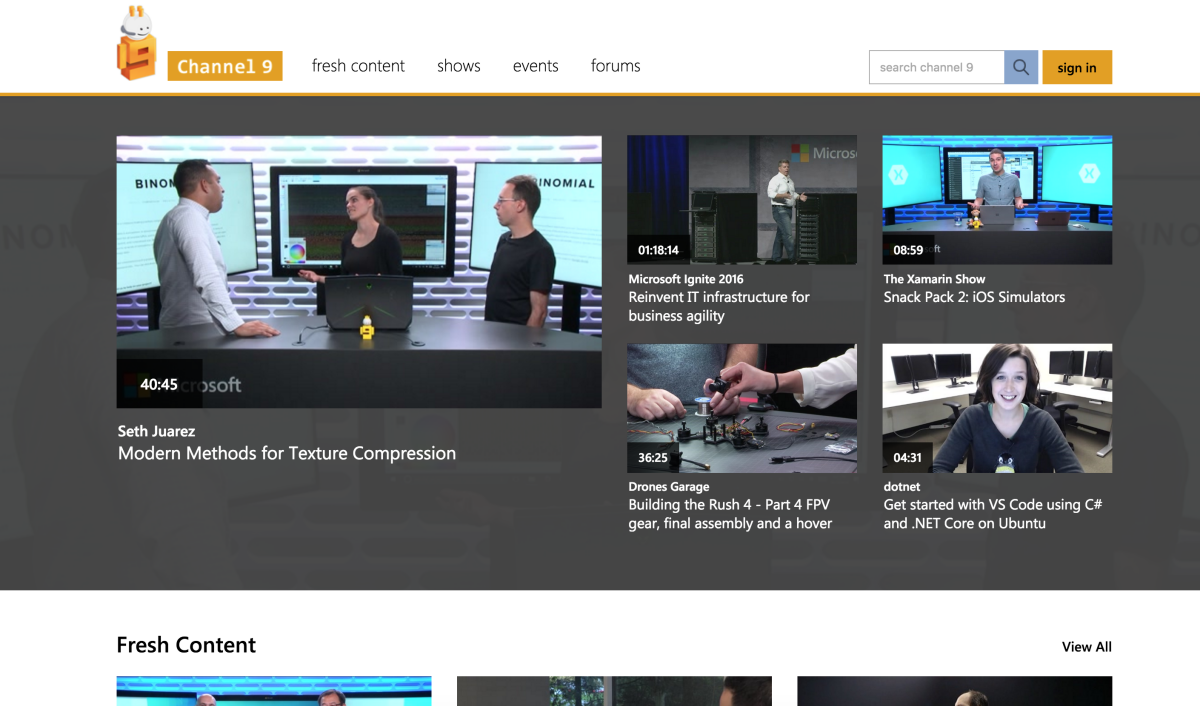
Task: Focus the search channel 9 field
Action: [937, 67]
